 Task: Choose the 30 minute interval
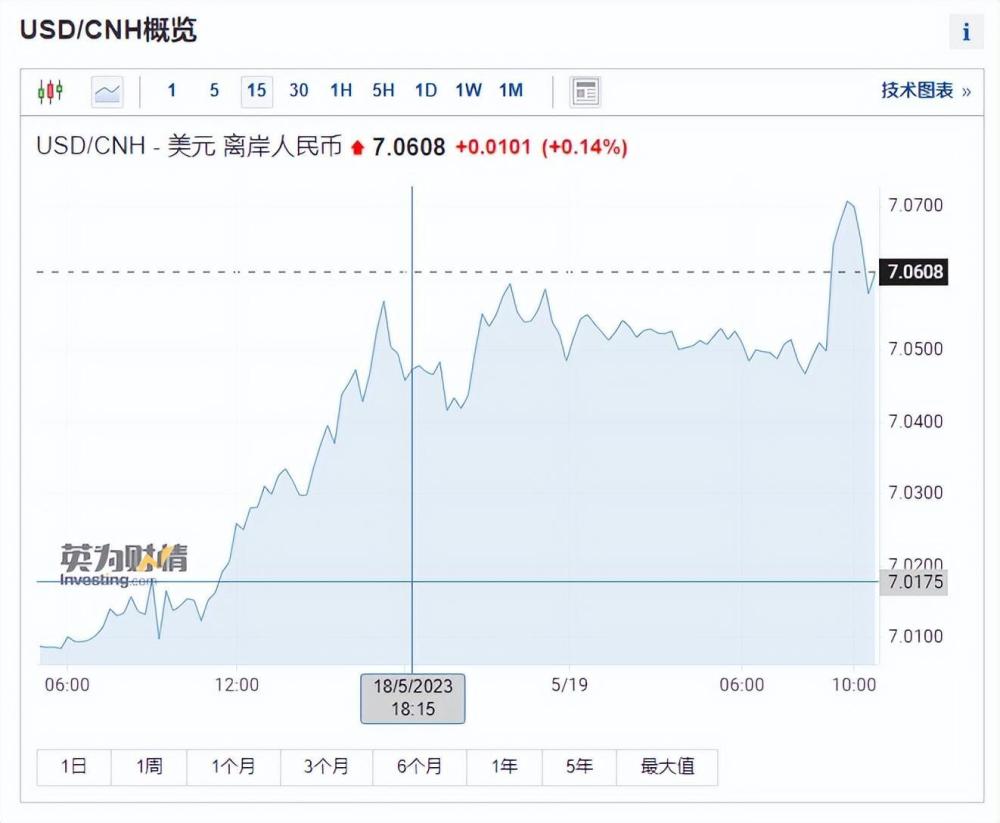click(x=299, y=91)
